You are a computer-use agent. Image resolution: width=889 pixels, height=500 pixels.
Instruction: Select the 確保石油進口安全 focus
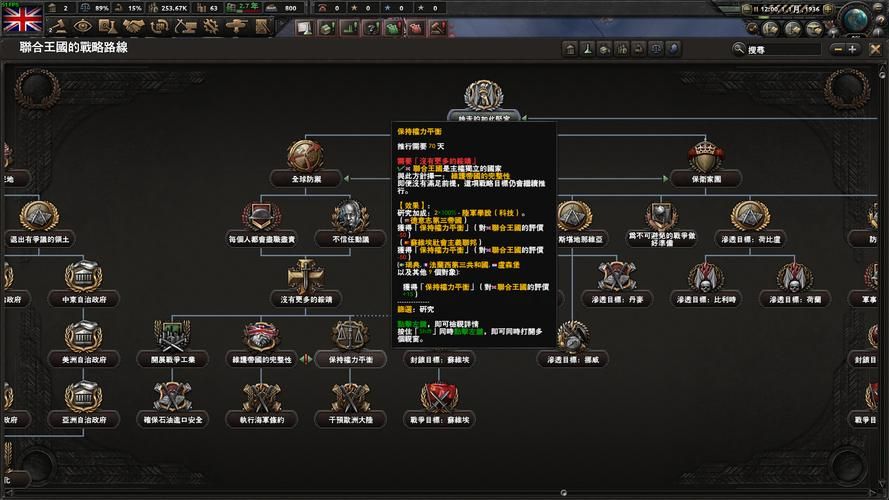(173, 398)
